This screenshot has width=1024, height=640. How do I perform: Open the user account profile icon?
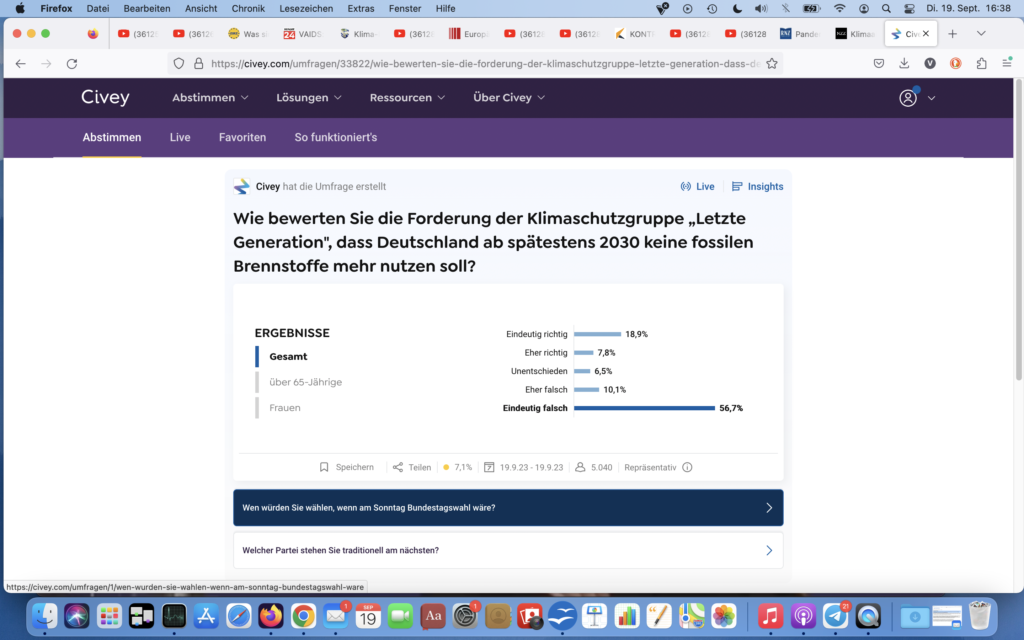pos(908,98)
